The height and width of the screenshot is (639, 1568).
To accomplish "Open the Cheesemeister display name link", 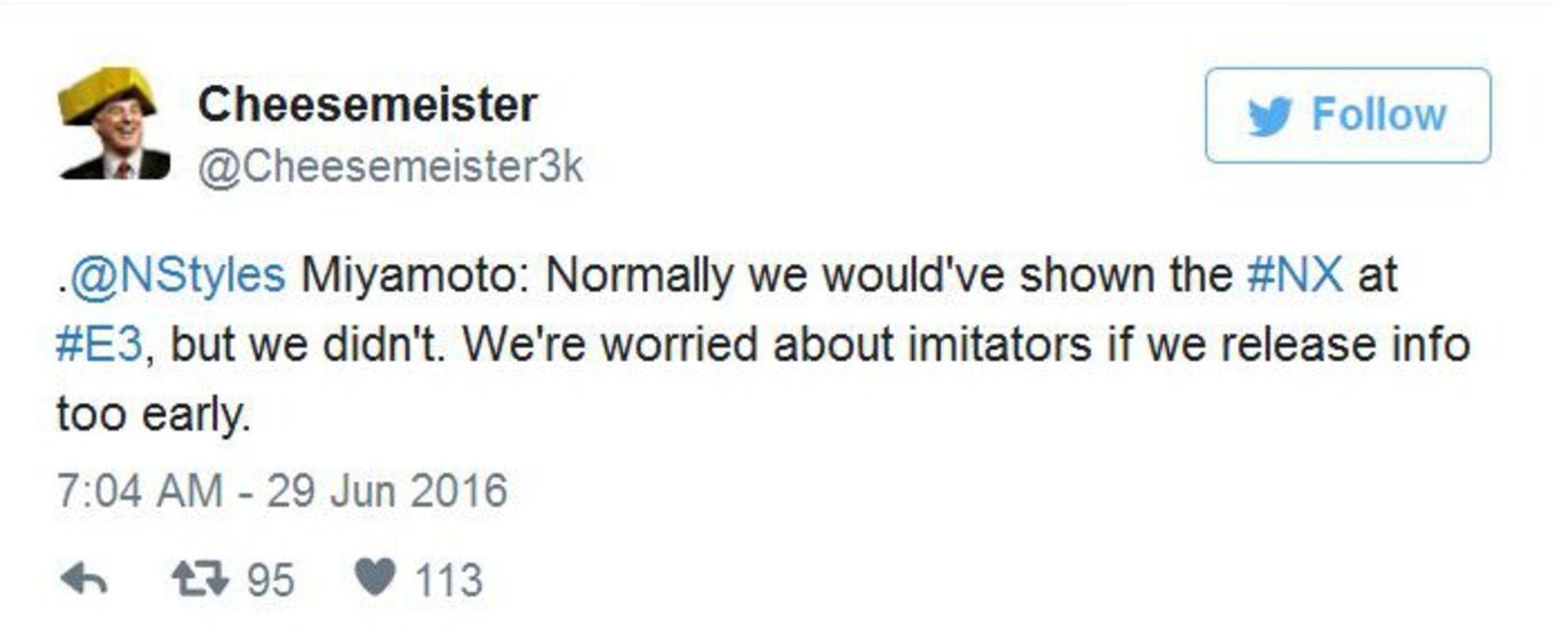I will 367,105.
